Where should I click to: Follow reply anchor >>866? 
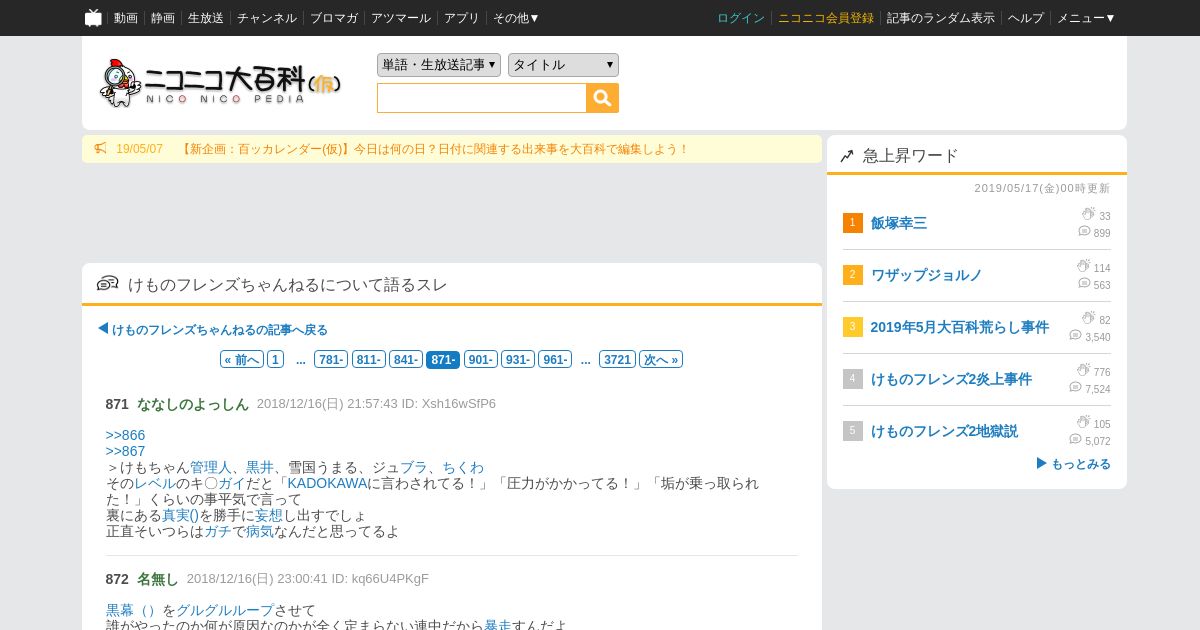[x=126, y=435]
